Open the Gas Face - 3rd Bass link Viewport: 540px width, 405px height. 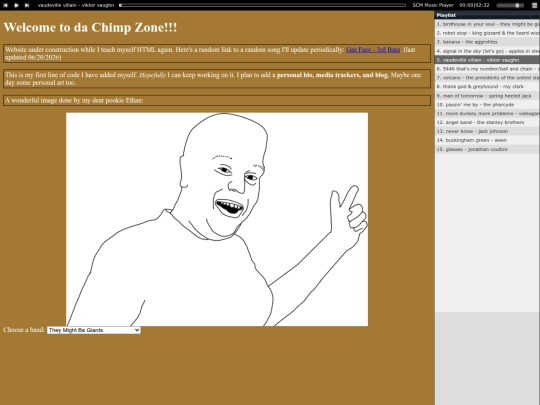[x=373, y=50]
